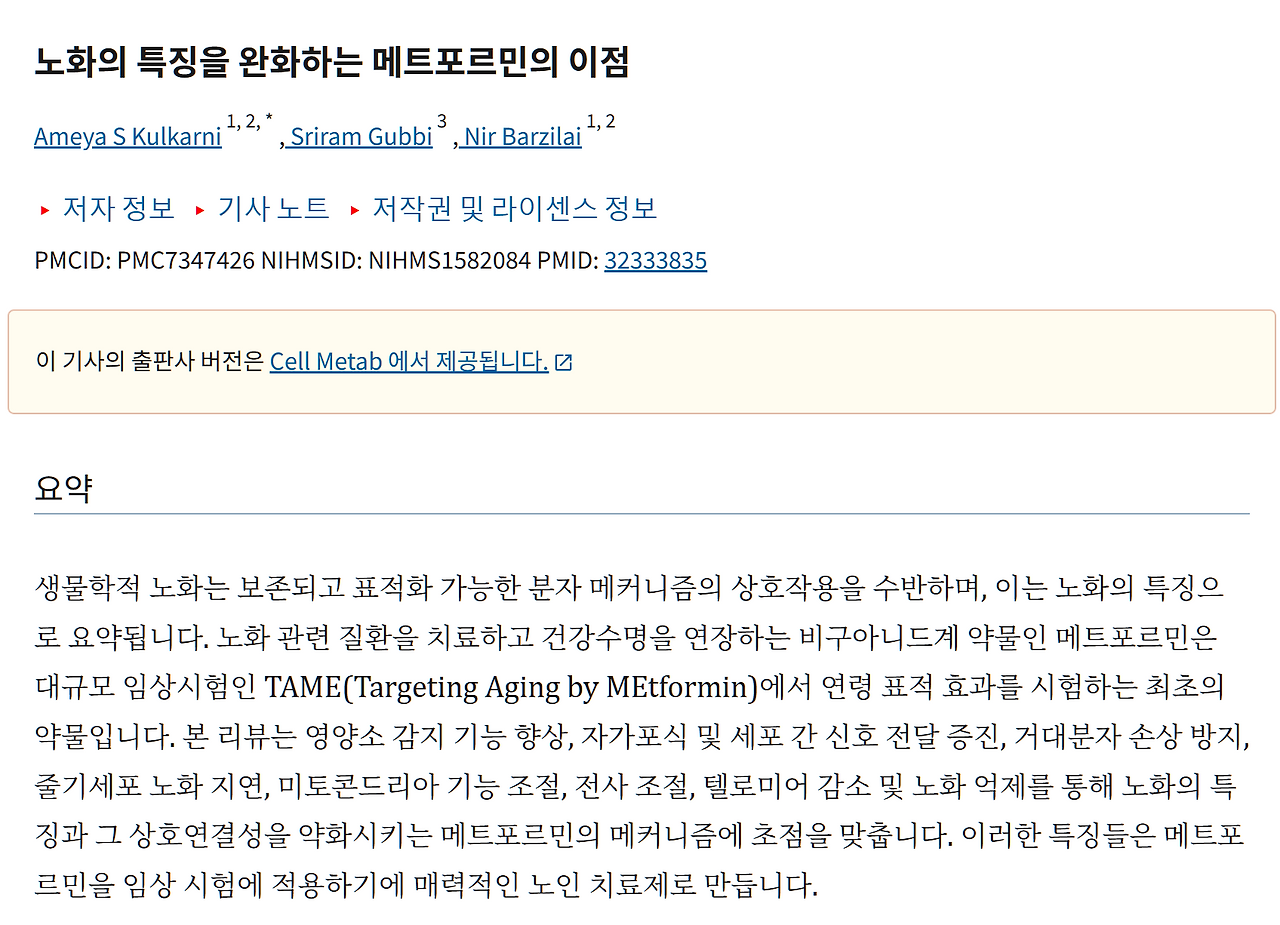Expand the 저자 정보 section
Screen dimensions: 1280x925
[118, 209]
